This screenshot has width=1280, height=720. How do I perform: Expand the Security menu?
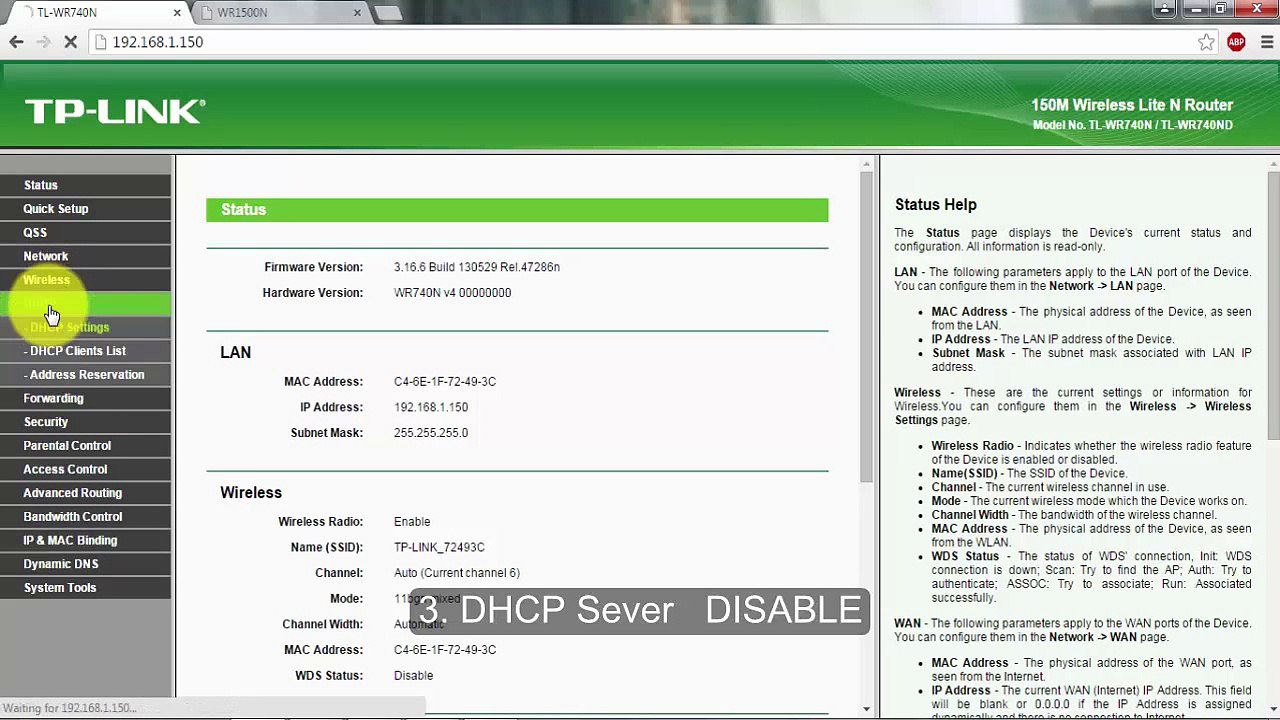tap(46, 422)
